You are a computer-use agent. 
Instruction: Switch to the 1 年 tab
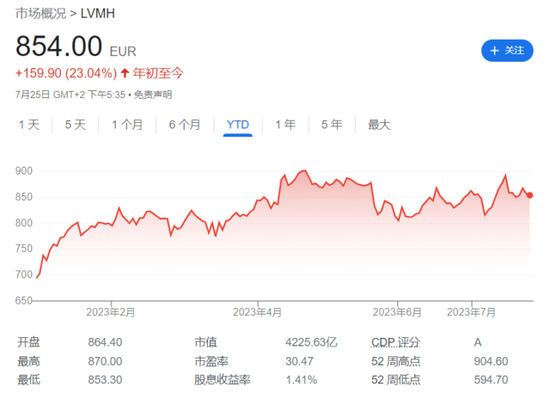286,124
